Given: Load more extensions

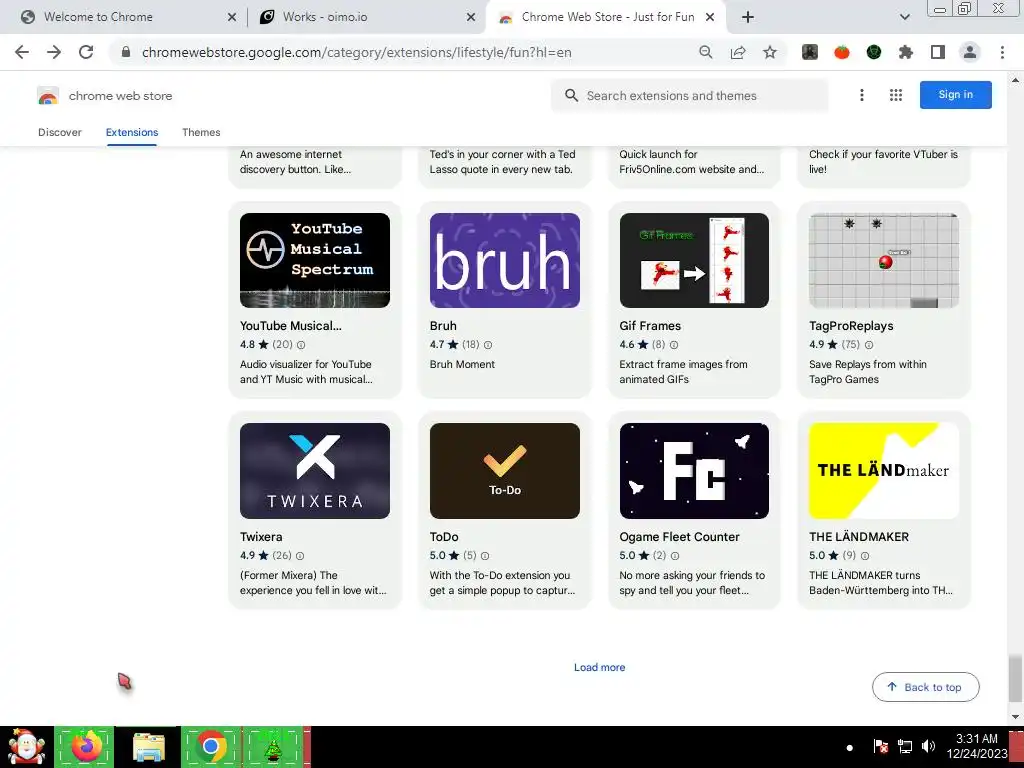Looking at the screenshot, I should pos(600,667).
